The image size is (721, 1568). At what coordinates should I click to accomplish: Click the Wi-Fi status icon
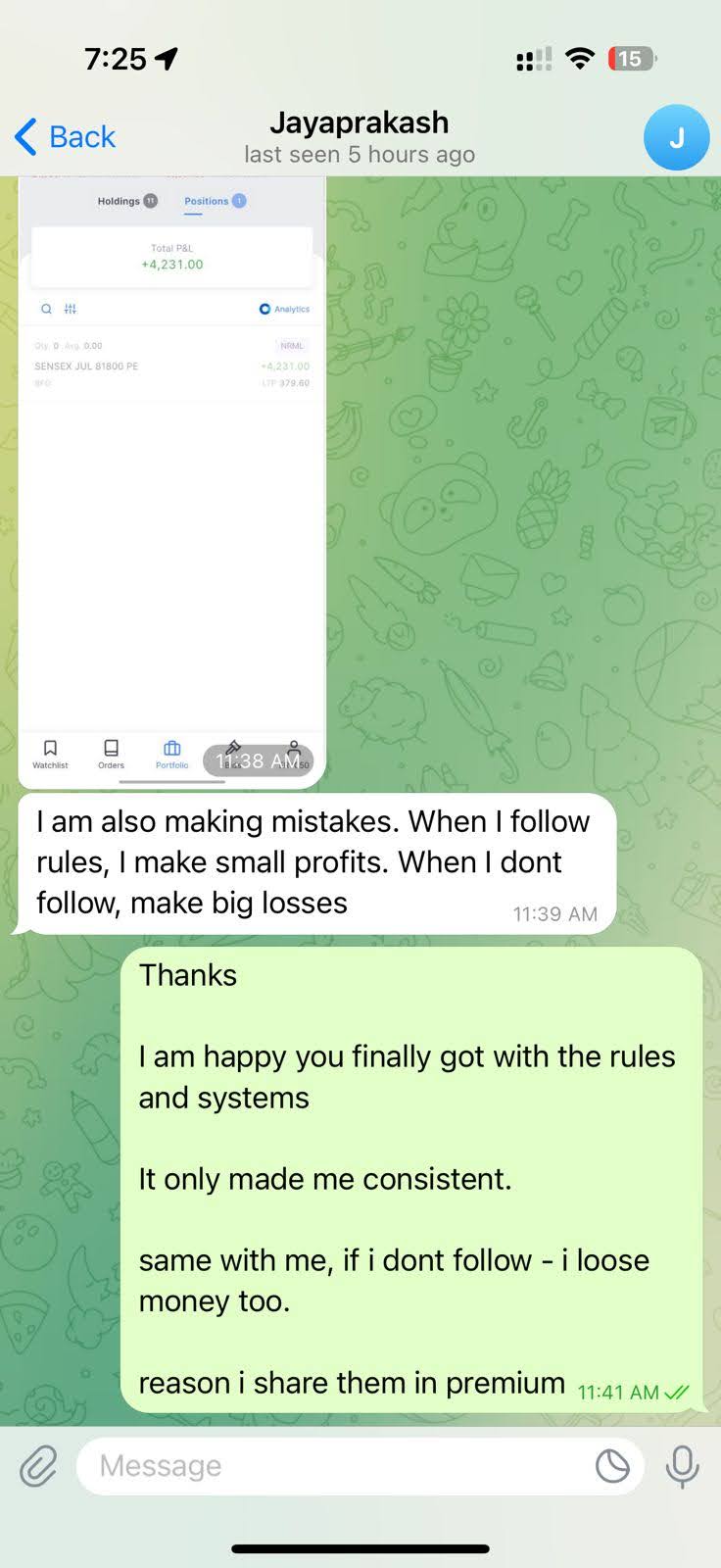(580, 59)
